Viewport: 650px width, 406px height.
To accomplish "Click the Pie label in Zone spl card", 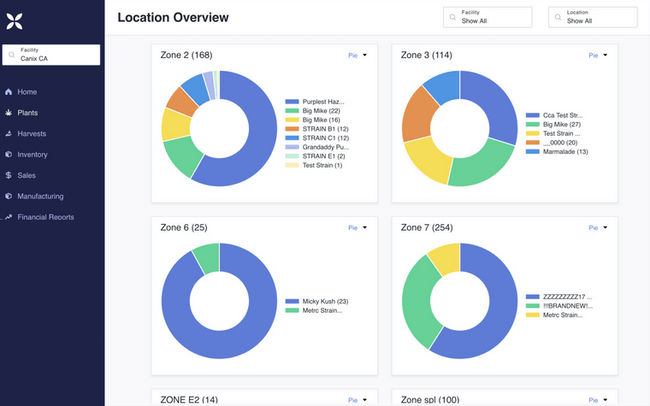I will (593, 400).
